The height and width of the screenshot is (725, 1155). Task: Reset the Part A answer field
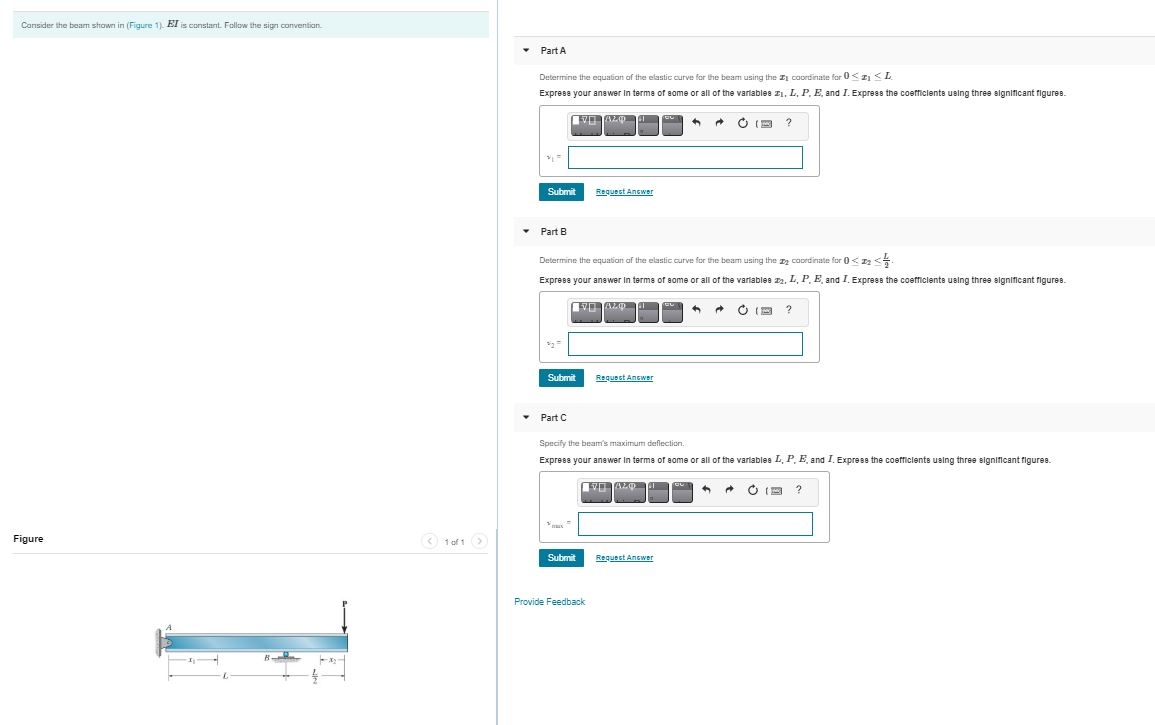click(742, 123)
